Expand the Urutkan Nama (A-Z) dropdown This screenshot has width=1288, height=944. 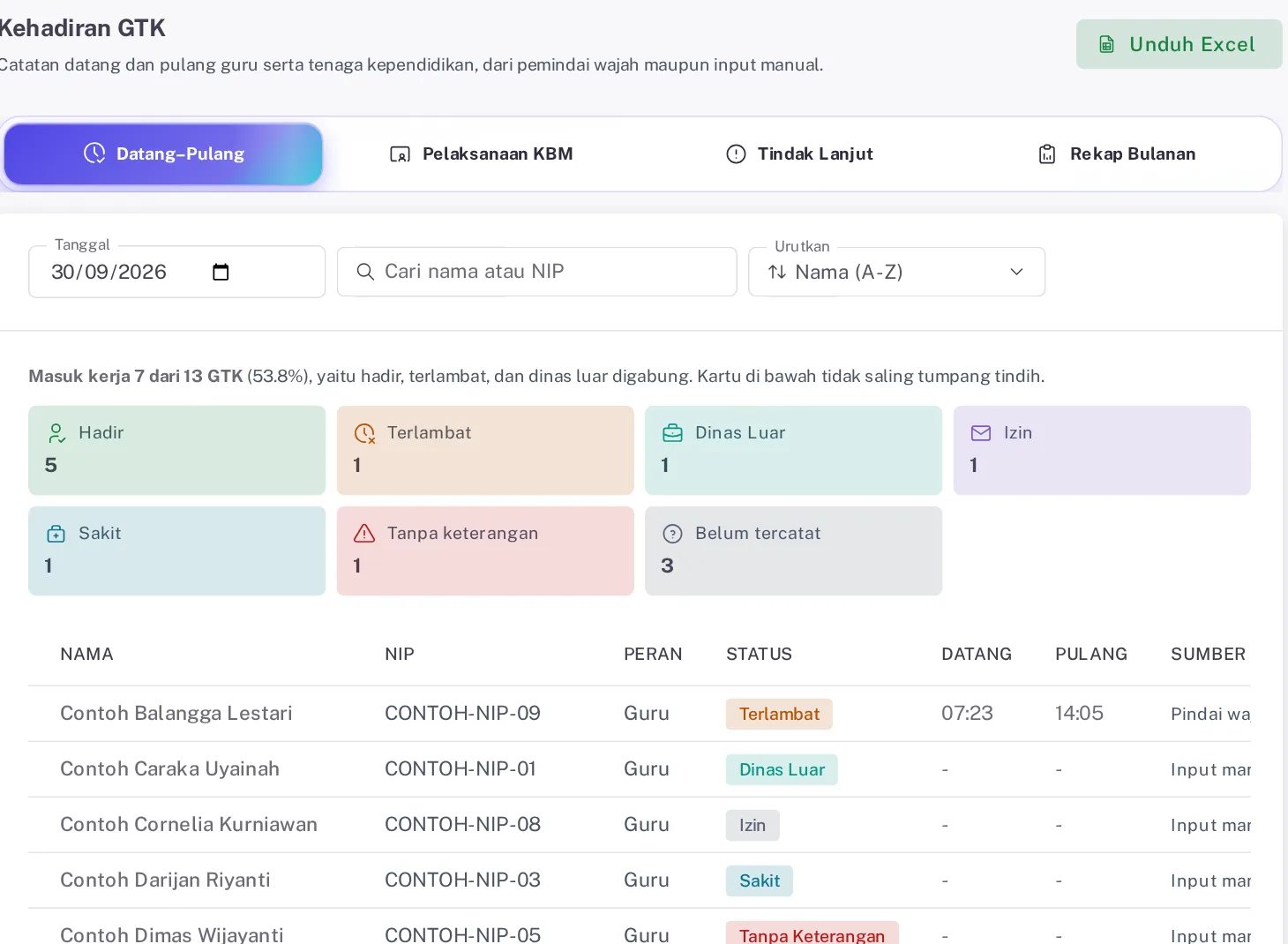tap(896, 272)
